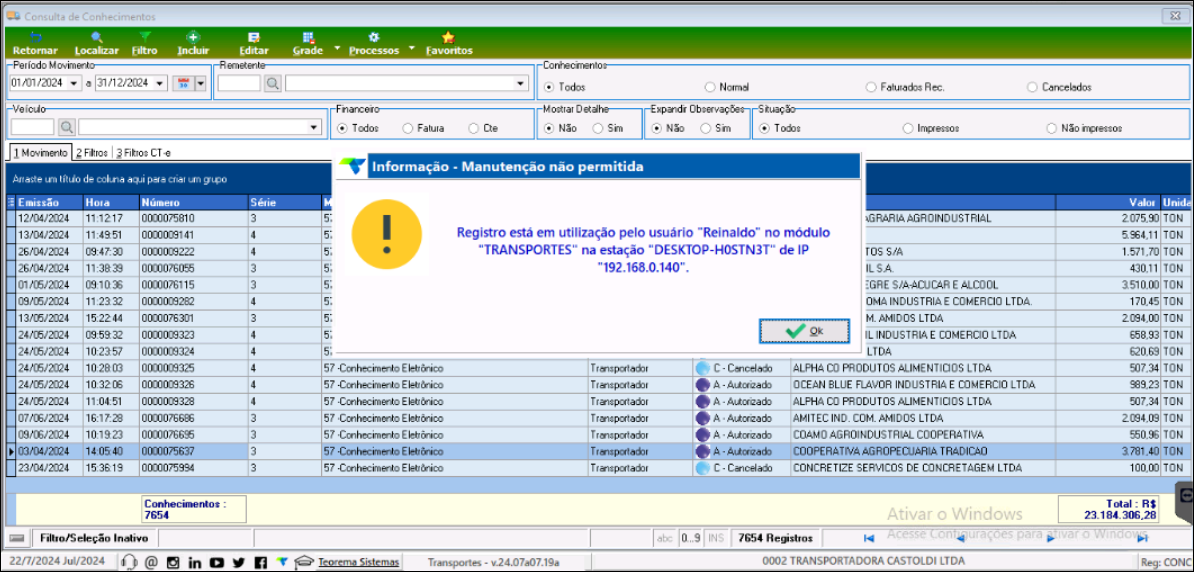Choose the Impressos situation option
The height and width of the screenshot is (572, 1194).
point(908,128)
